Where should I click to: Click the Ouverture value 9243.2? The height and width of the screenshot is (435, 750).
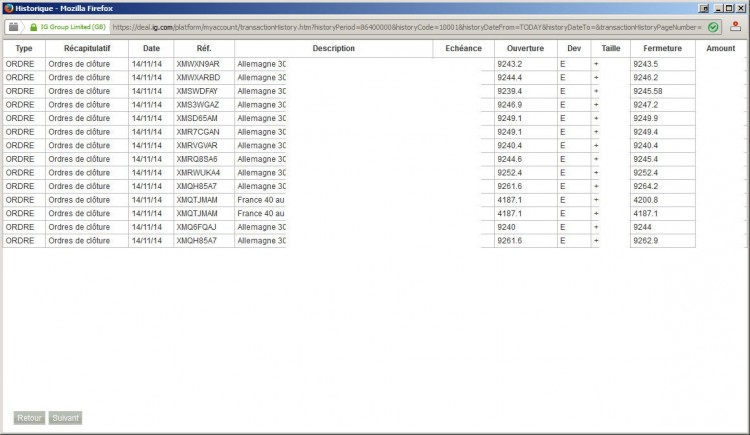click(x=509, y=64)
